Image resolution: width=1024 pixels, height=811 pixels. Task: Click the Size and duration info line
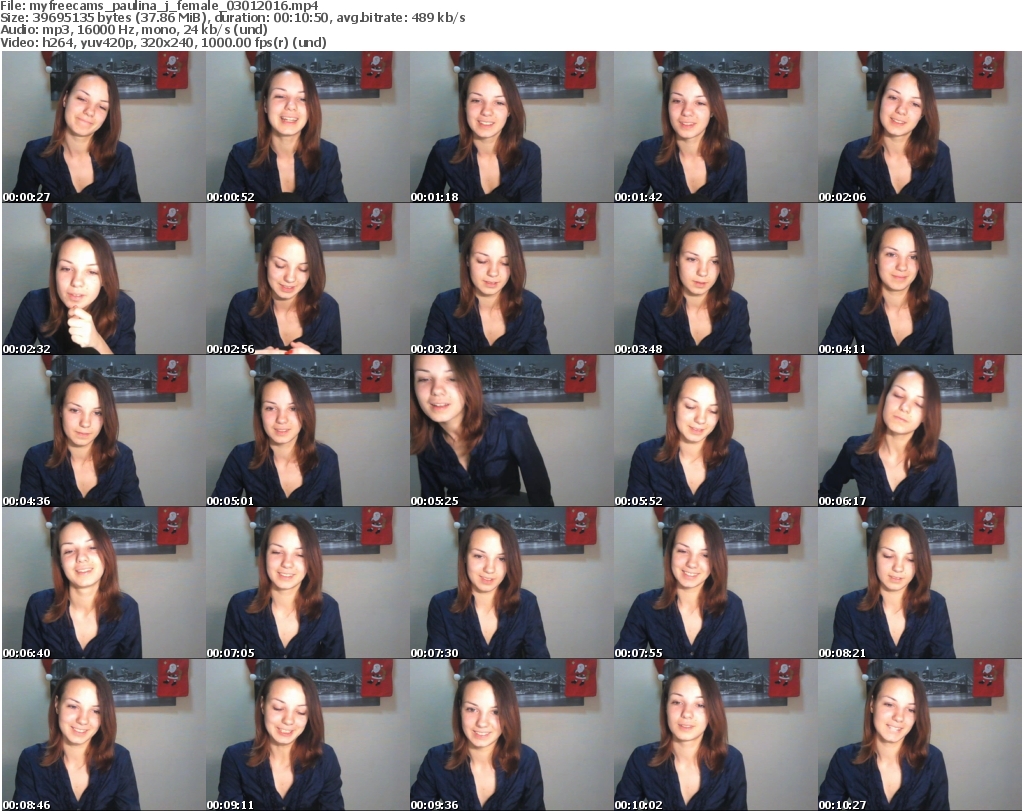coord(233,18)
